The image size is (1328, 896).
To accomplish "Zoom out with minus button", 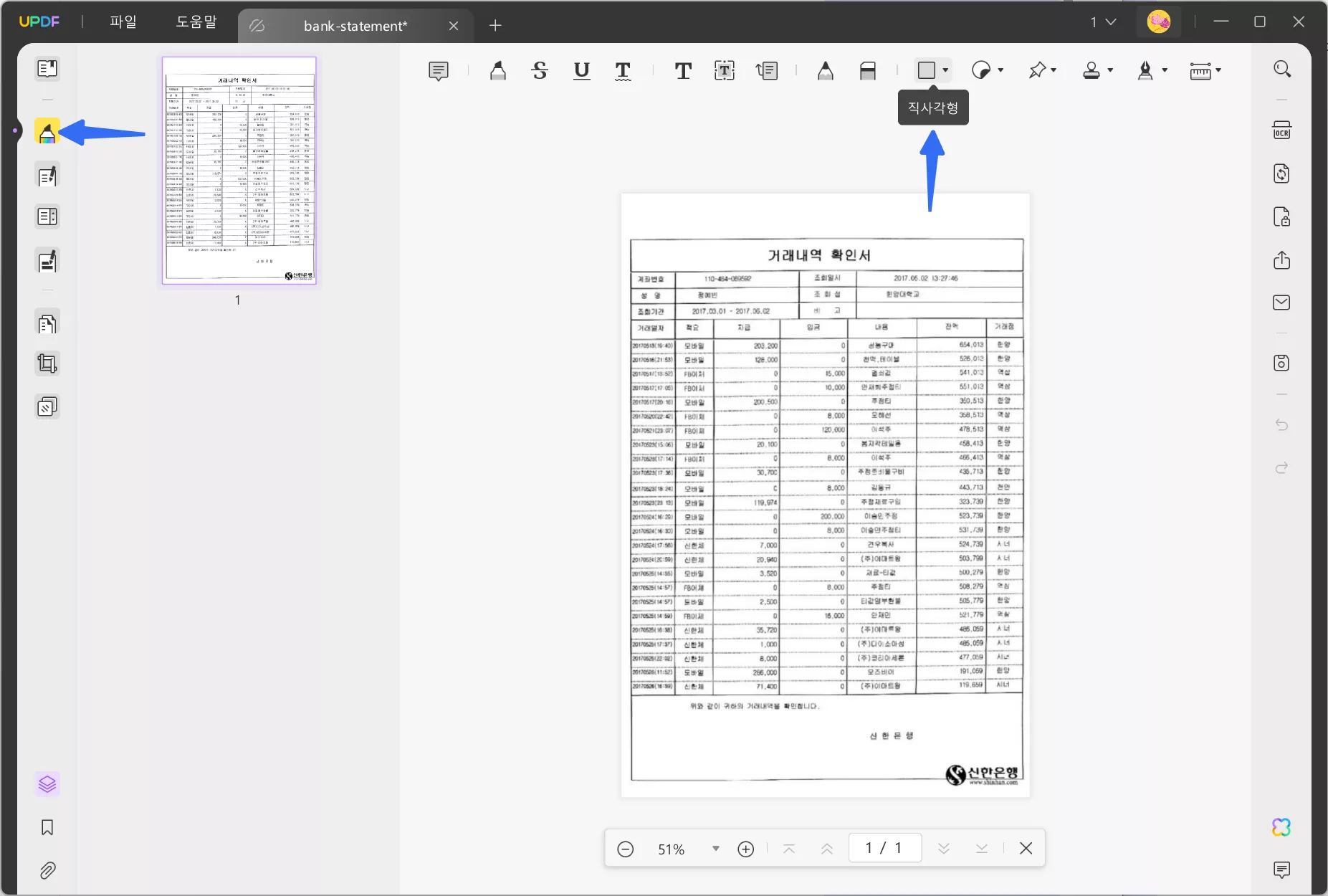I will pyautogui.click(x=626, y=849).
